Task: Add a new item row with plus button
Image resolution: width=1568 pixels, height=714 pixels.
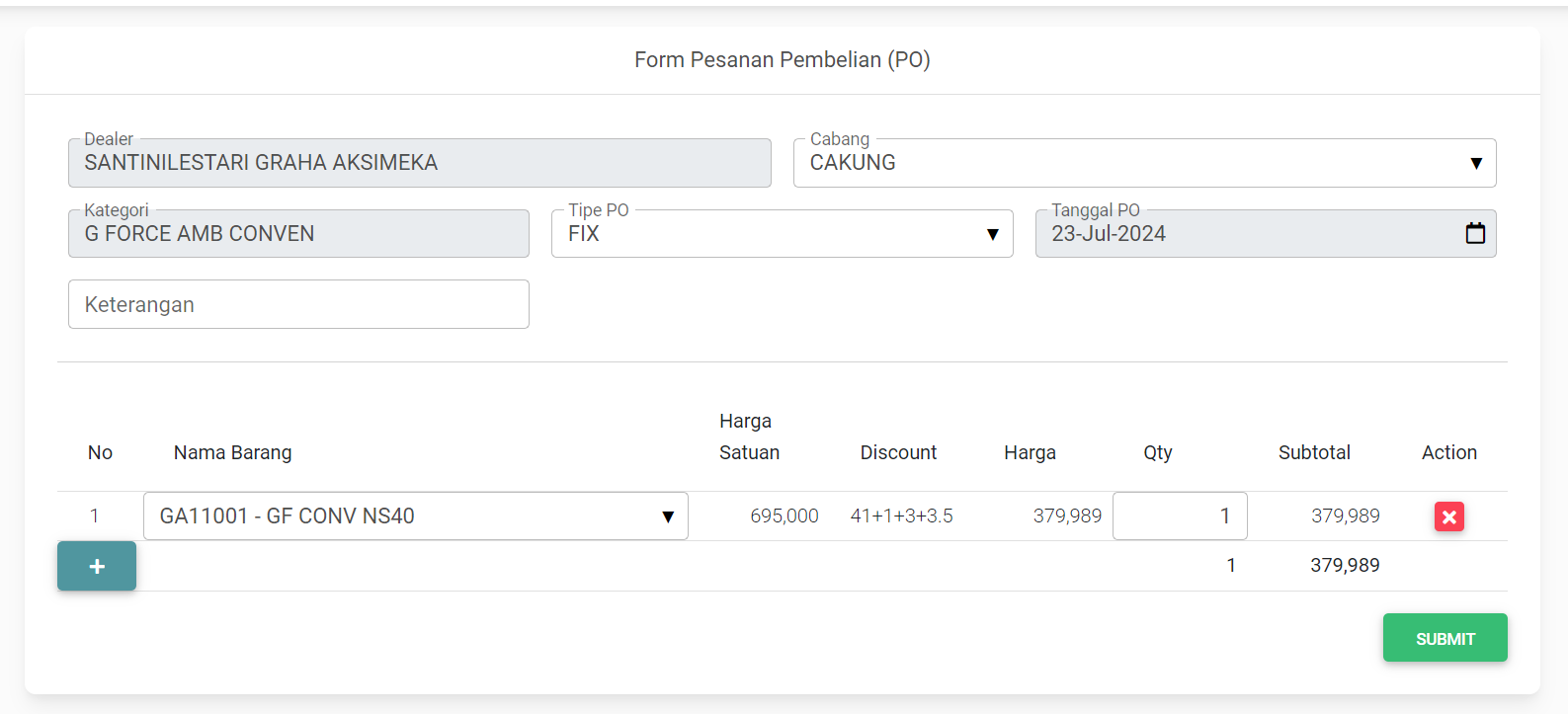Action: click(x=97, y=566)
